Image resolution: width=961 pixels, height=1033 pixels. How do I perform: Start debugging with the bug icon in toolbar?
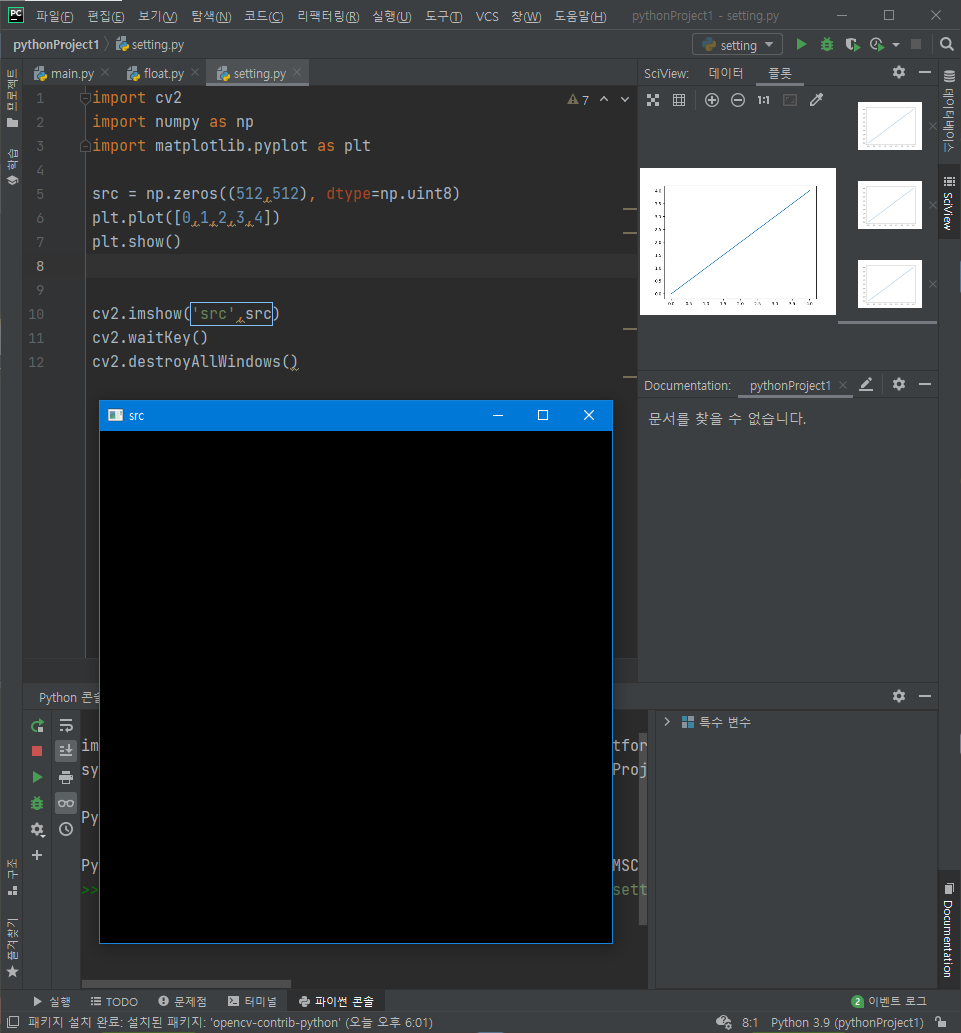click(x=827, y=44)
